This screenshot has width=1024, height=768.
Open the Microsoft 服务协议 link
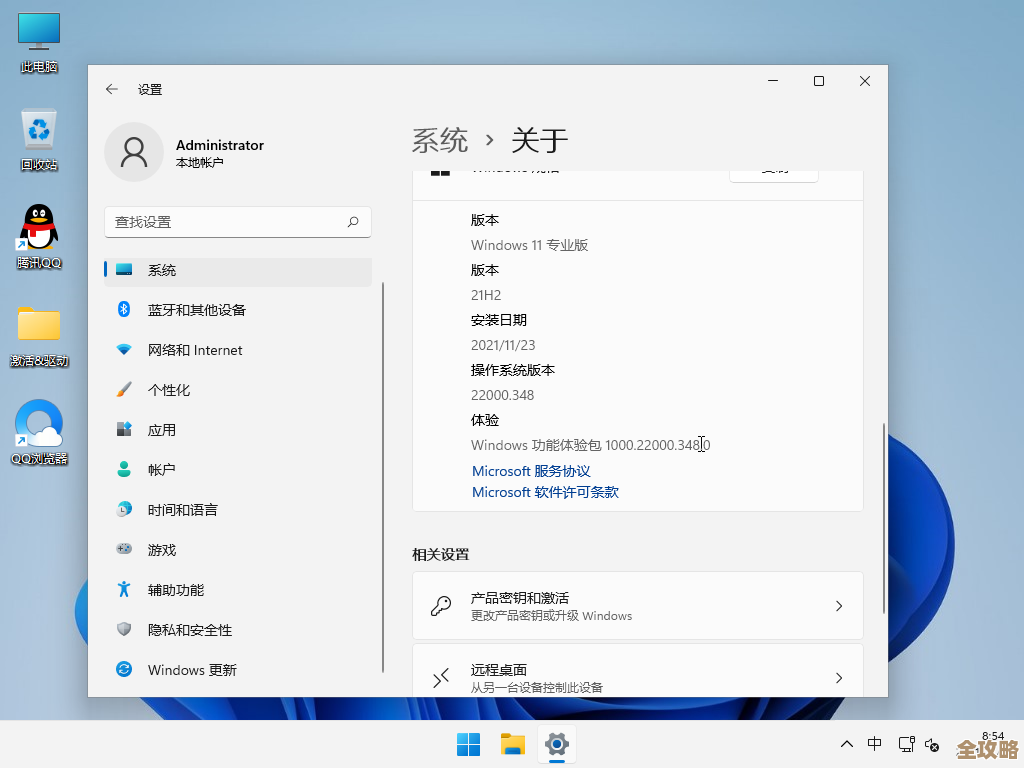(531, 471)
